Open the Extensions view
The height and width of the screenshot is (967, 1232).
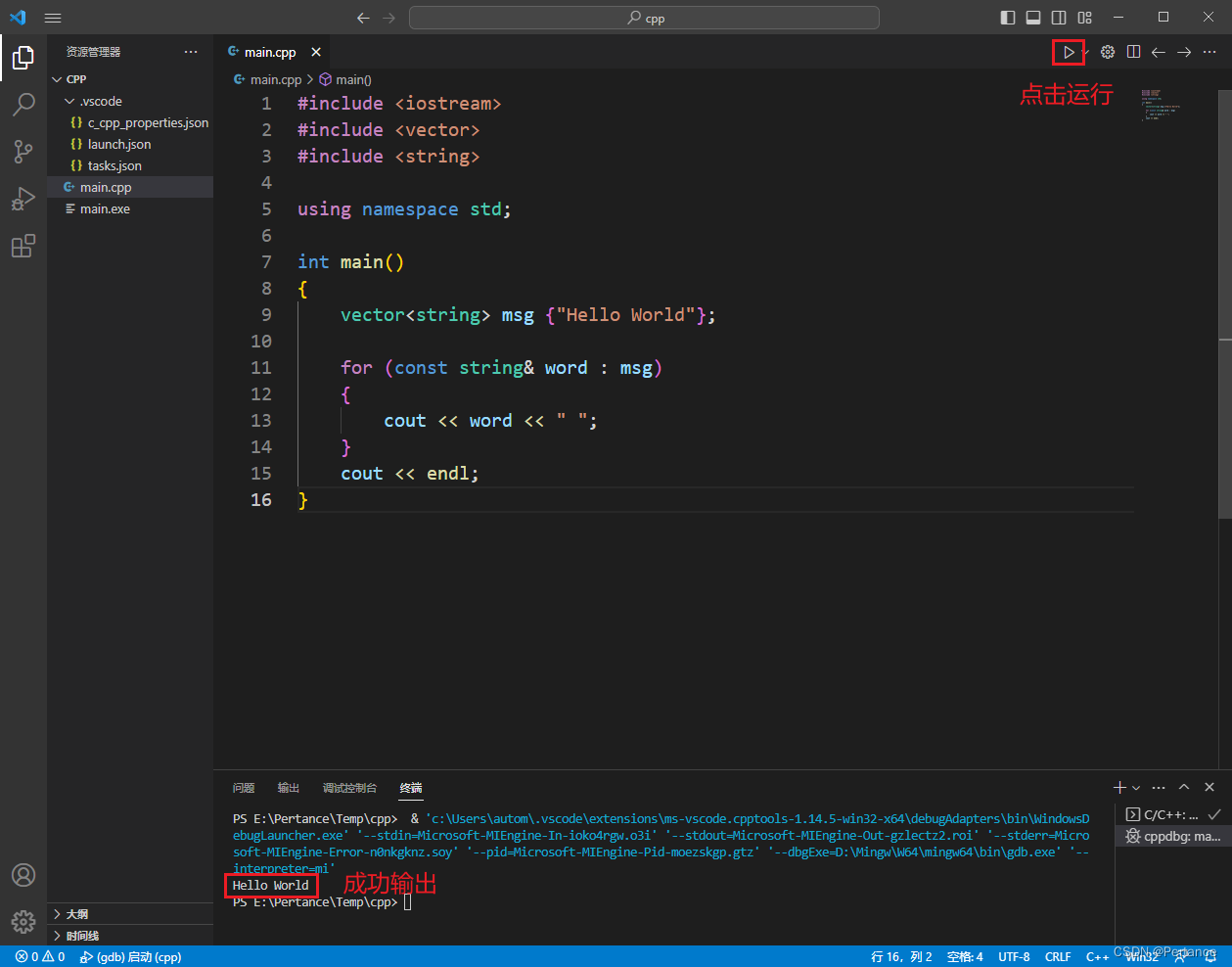click(23, 246)
